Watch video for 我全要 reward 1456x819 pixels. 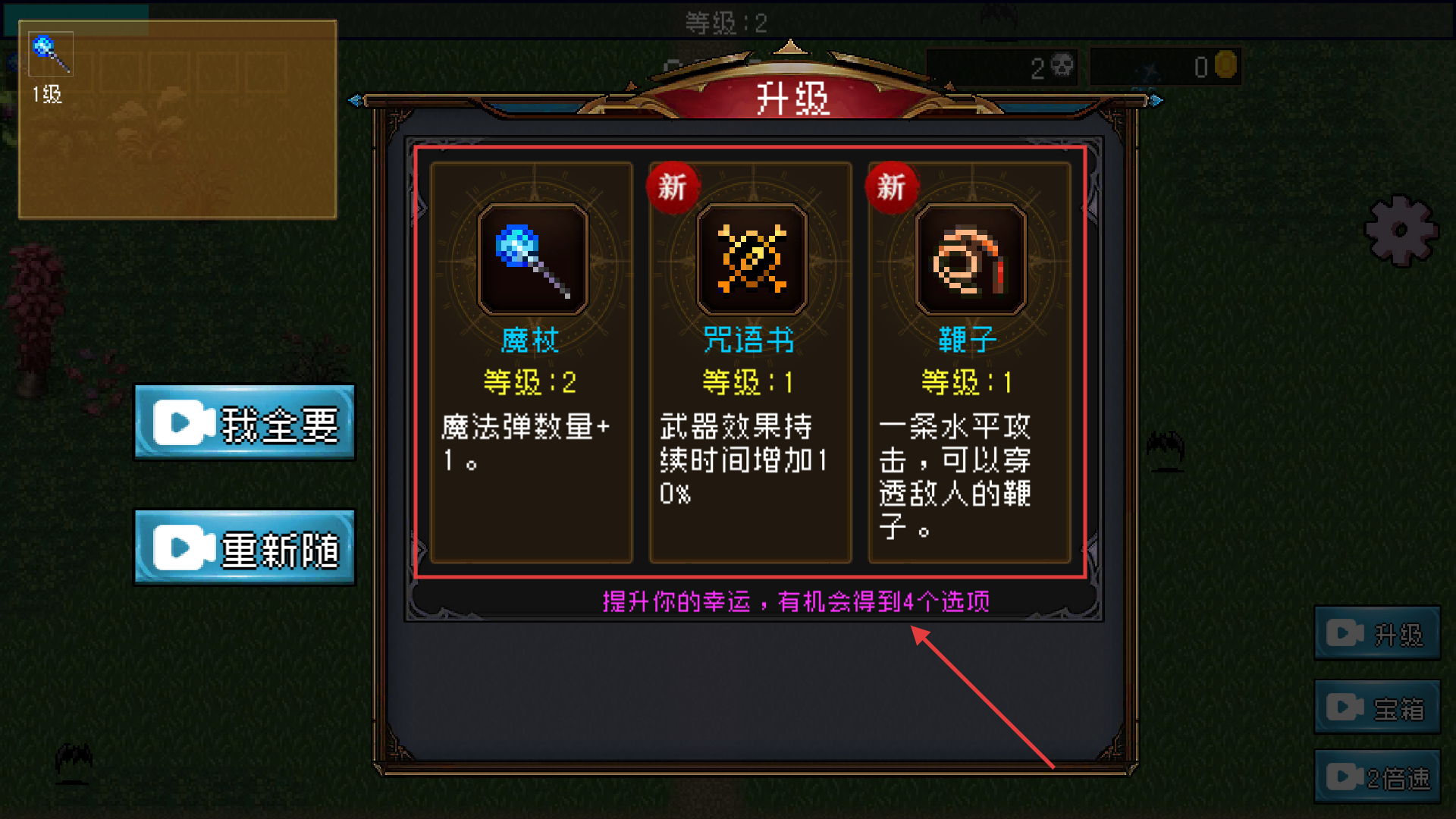pyautogui.click(x=245, y=423)
